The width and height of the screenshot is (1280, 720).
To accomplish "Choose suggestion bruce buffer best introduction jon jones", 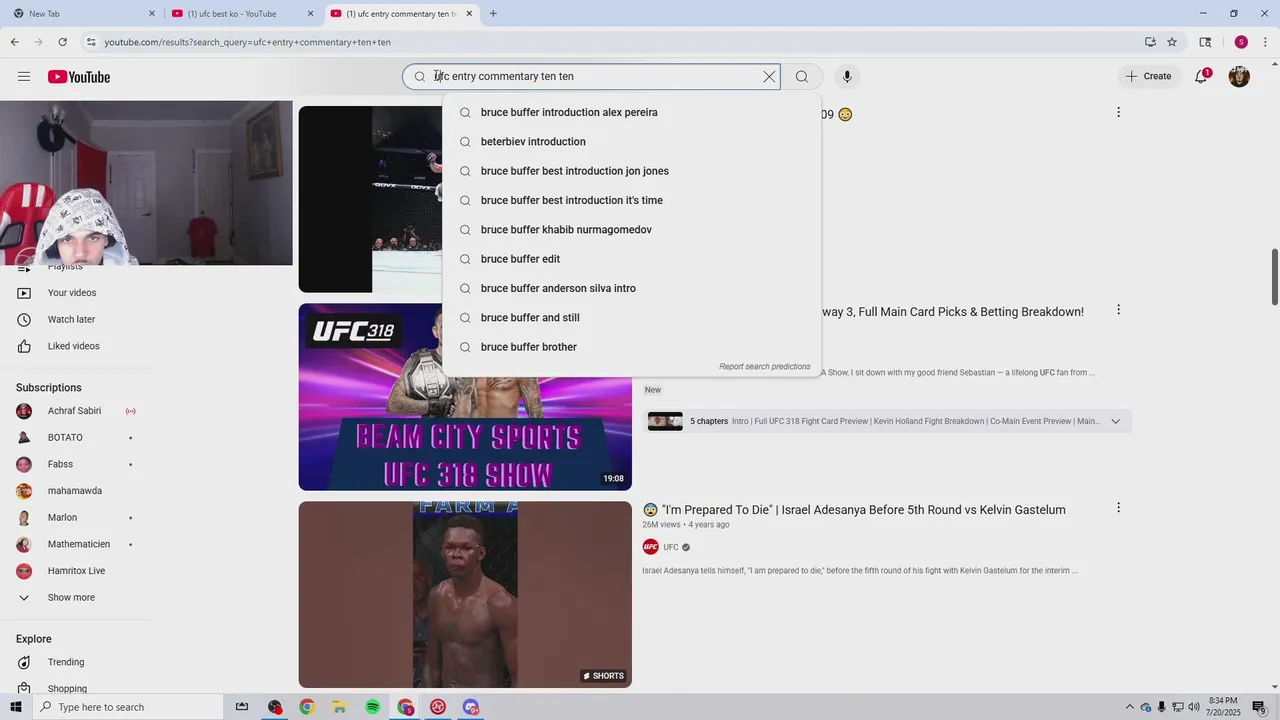I will 632,171.
